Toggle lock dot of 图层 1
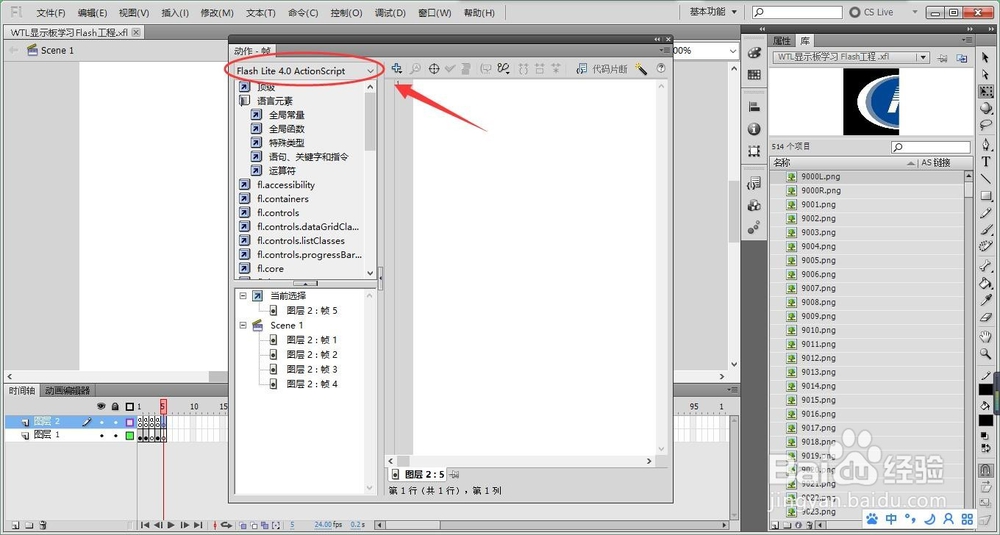The height and width of the screenshot is (535, 1000). tap(115, 436)
